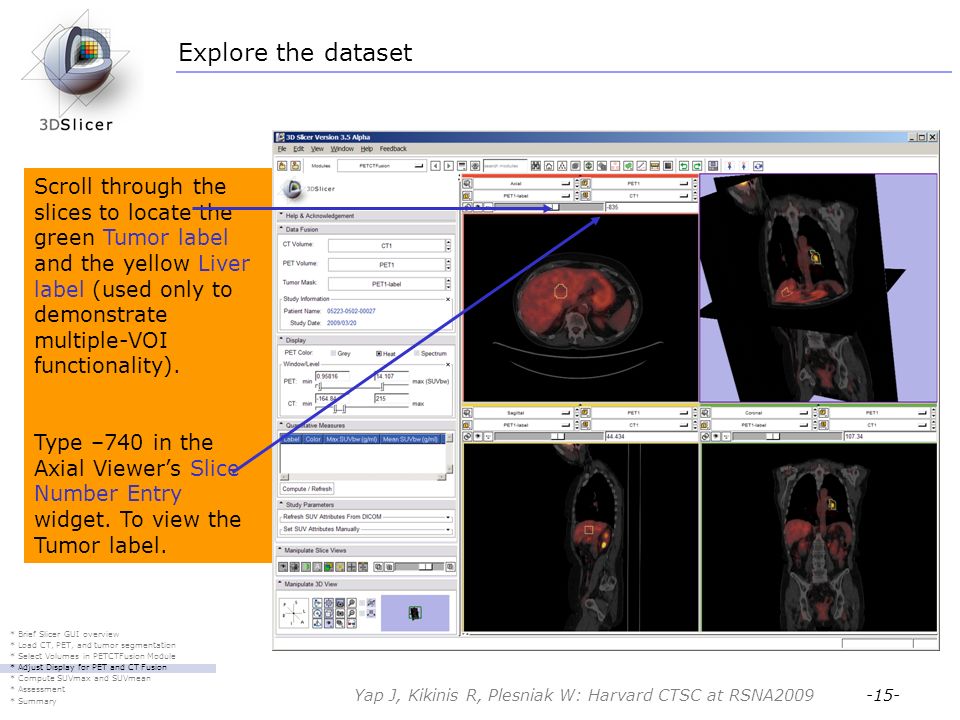This screenshot has width=960, height=720.
Task: Click the top zoom icon in Manipulate 3D View
Action: 352,603
